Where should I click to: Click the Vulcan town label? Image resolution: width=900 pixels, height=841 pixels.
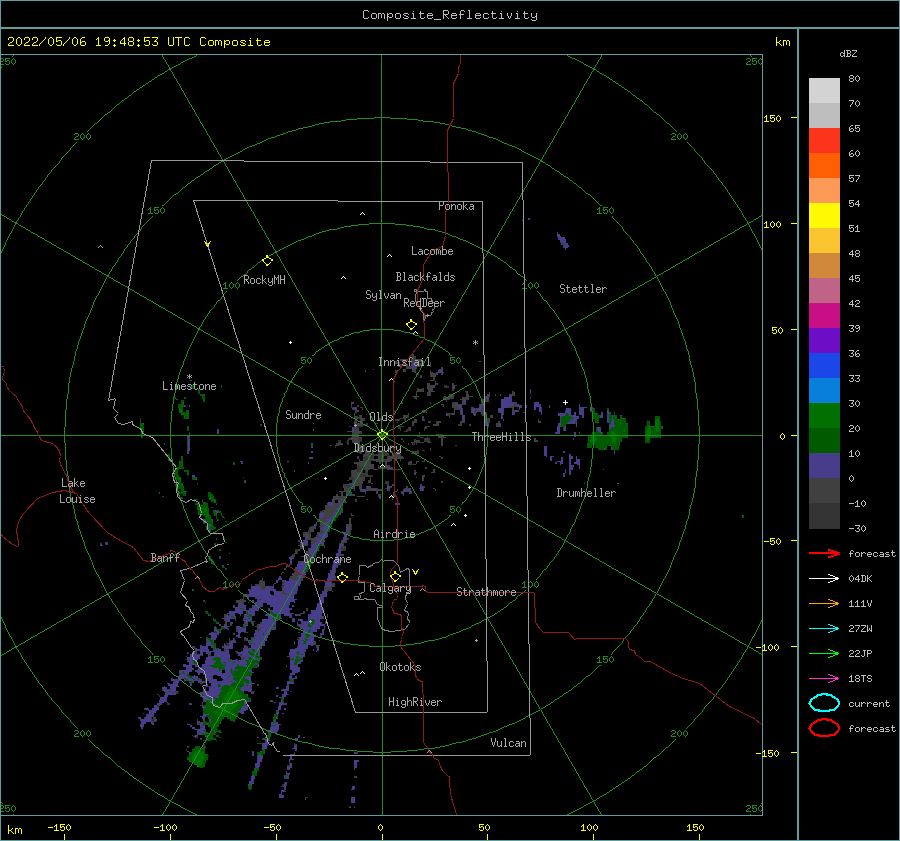tap(509, 743)
